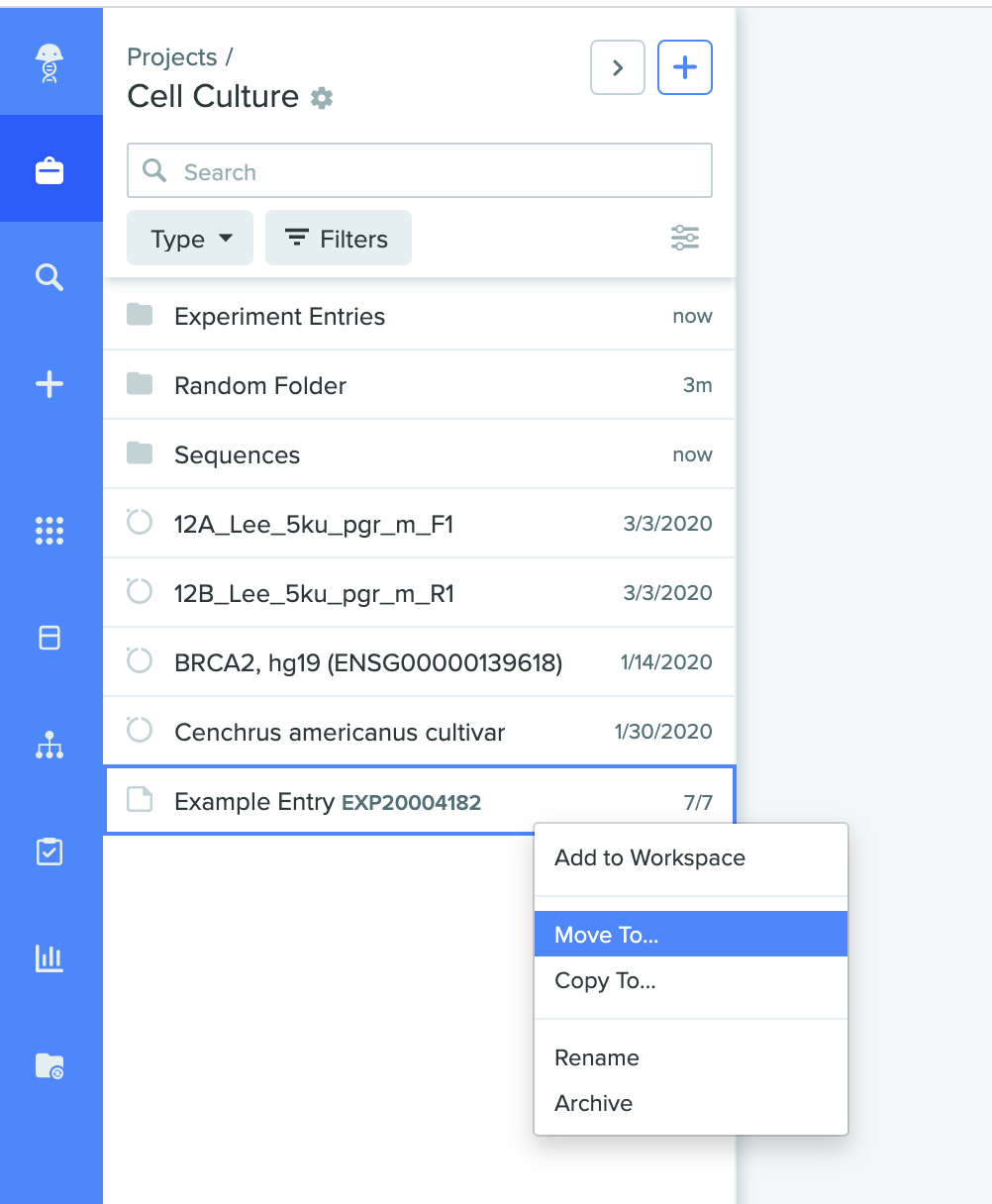
Task: Open the applications grid icon in sidebar
Action: 50,531
